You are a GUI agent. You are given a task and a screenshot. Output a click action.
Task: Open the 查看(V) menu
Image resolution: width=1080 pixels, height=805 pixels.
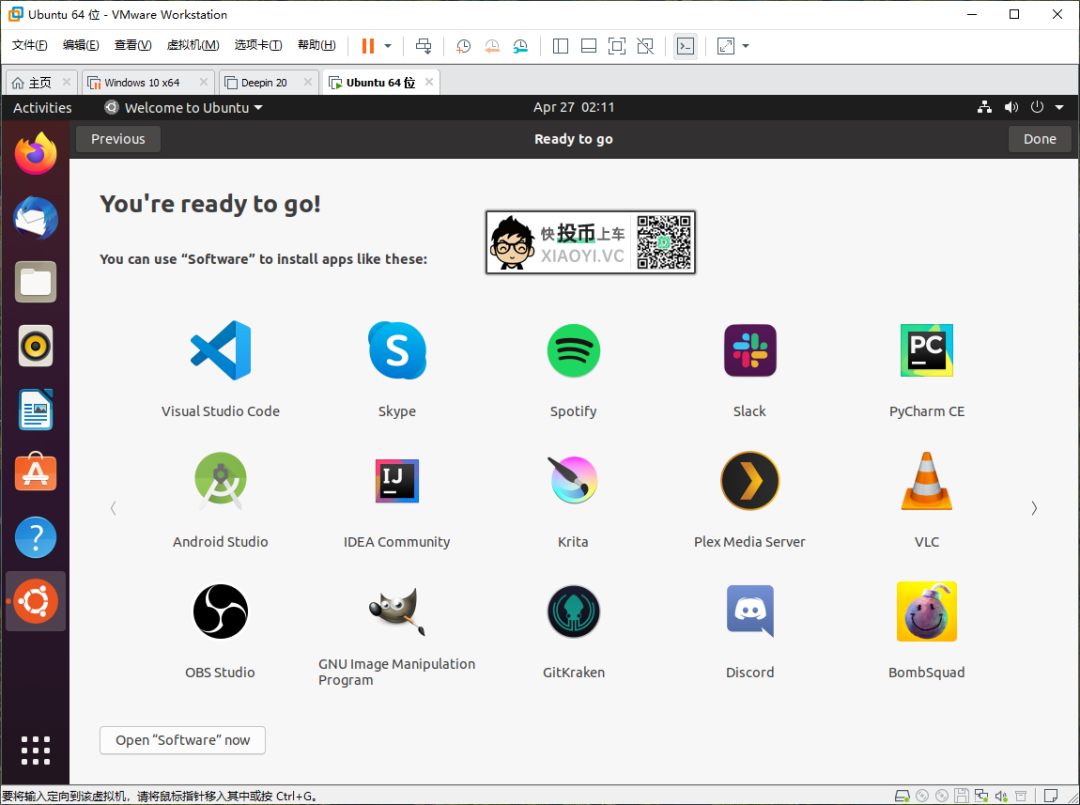coord(132,45)
